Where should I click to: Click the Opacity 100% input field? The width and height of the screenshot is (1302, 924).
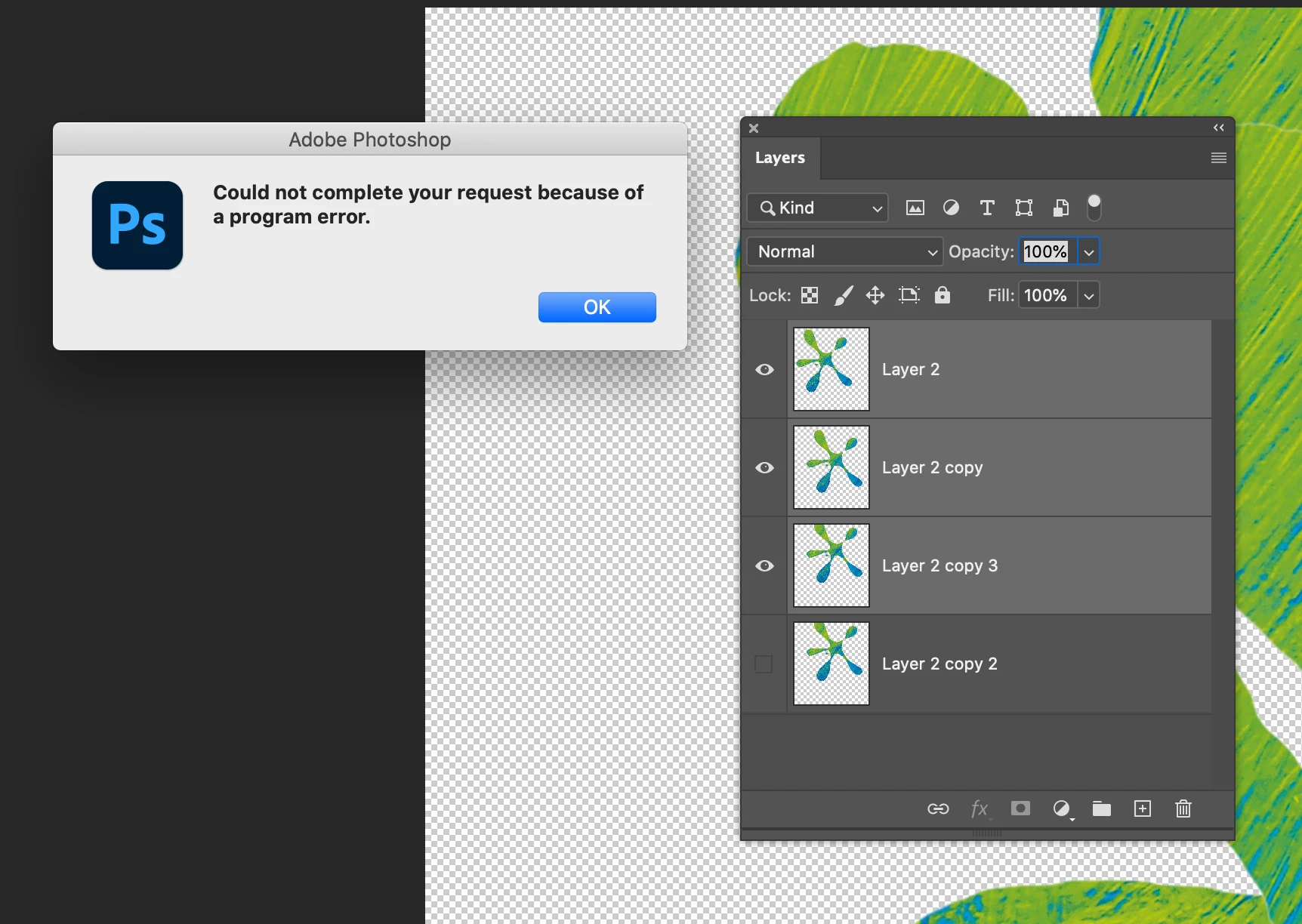pyautogui.click(x=1047, y=251)
